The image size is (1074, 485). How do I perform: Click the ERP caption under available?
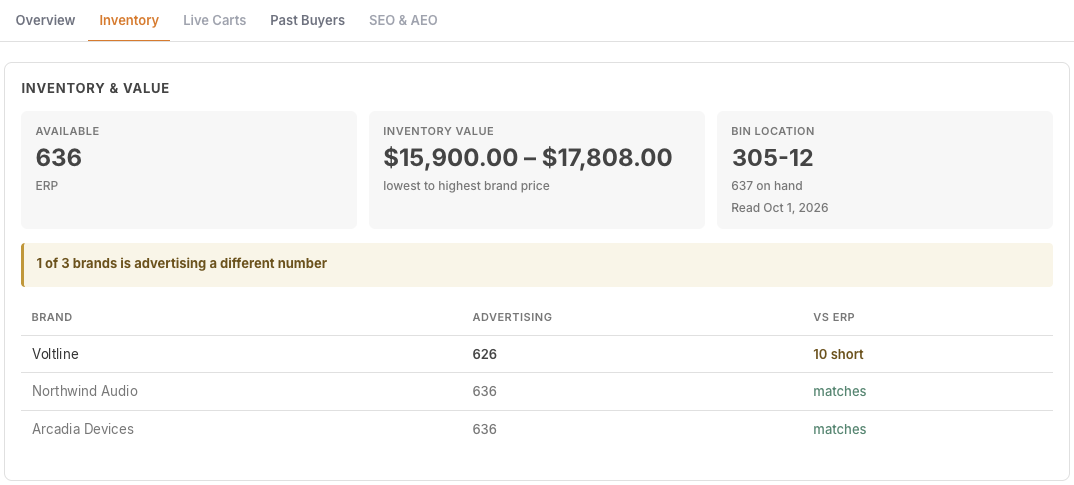click(x=47, y=186)
